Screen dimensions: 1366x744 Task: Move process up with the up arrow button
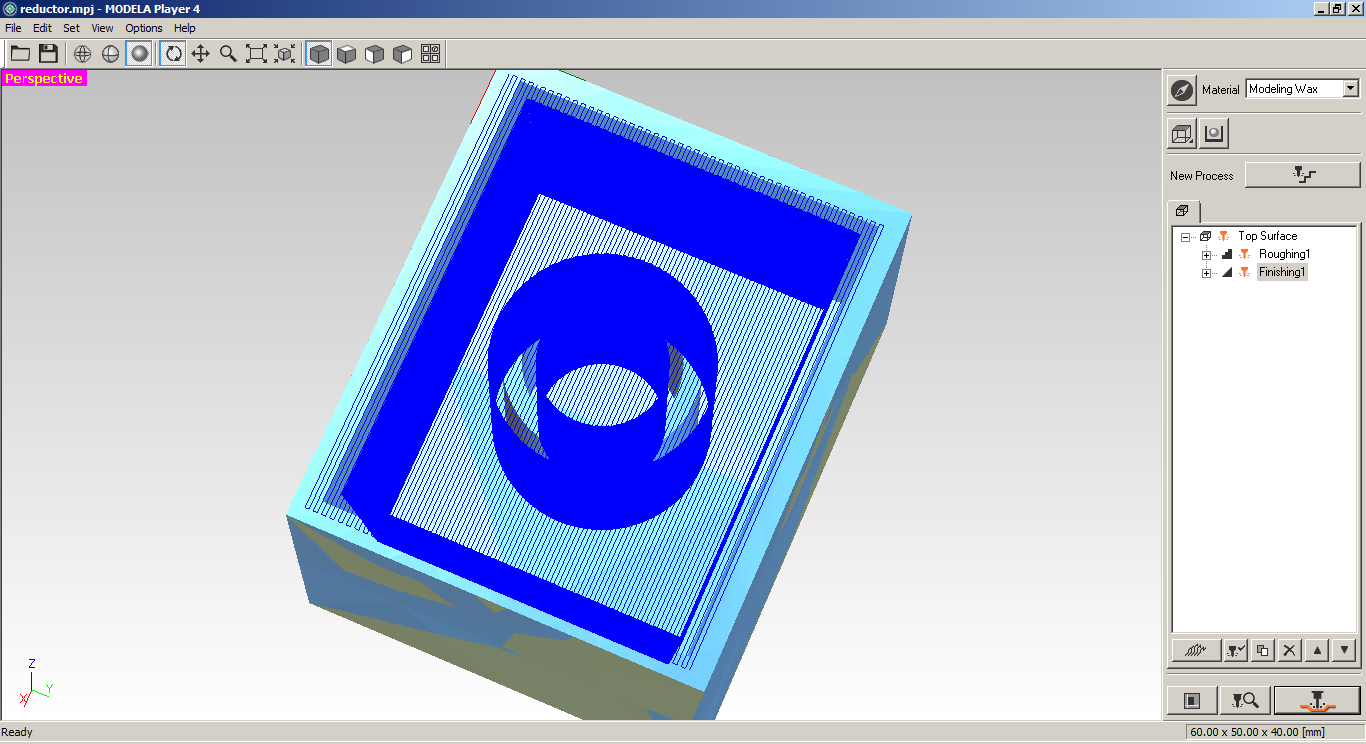(x=1317, y=651)
